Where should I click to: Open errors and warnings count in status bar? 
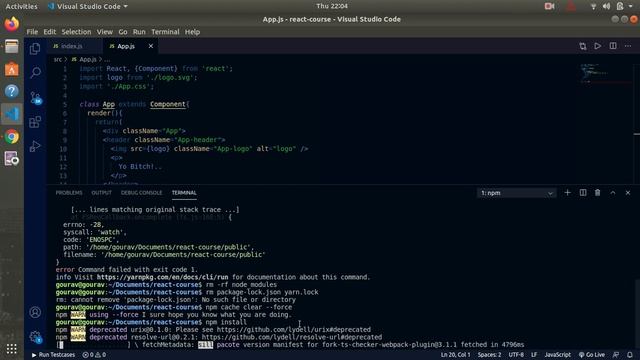coord(94,355)
